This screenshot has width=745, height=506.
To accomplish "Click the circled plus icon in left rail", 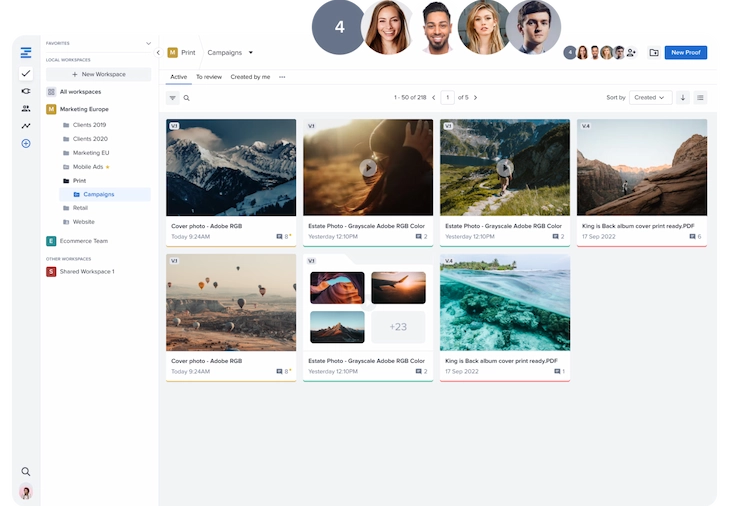I will [x=26, y=143].
